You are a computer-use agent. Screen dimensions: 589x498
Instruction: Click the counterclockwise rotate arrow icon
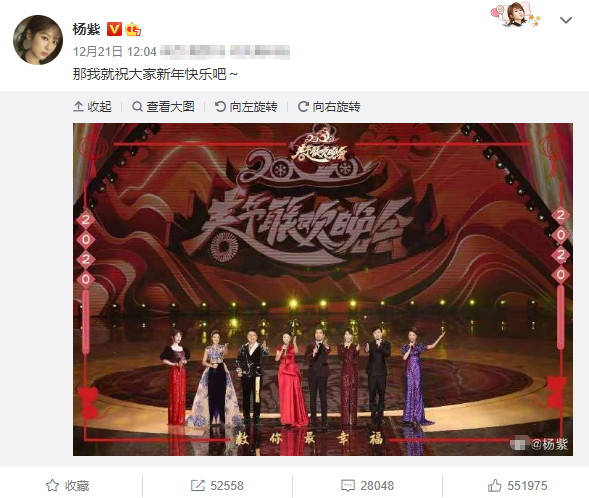point(220,107)
